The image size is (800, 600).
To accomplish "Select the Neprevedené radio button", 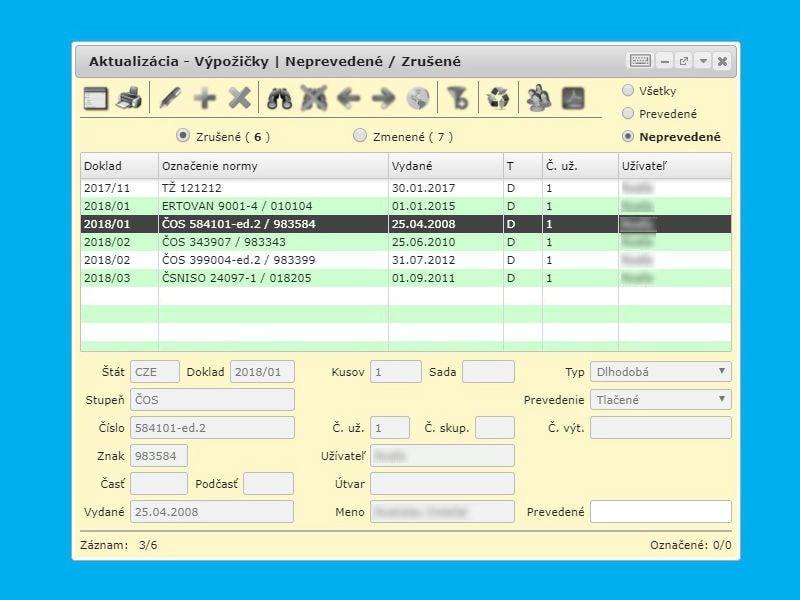I will [x=628, y=136].
